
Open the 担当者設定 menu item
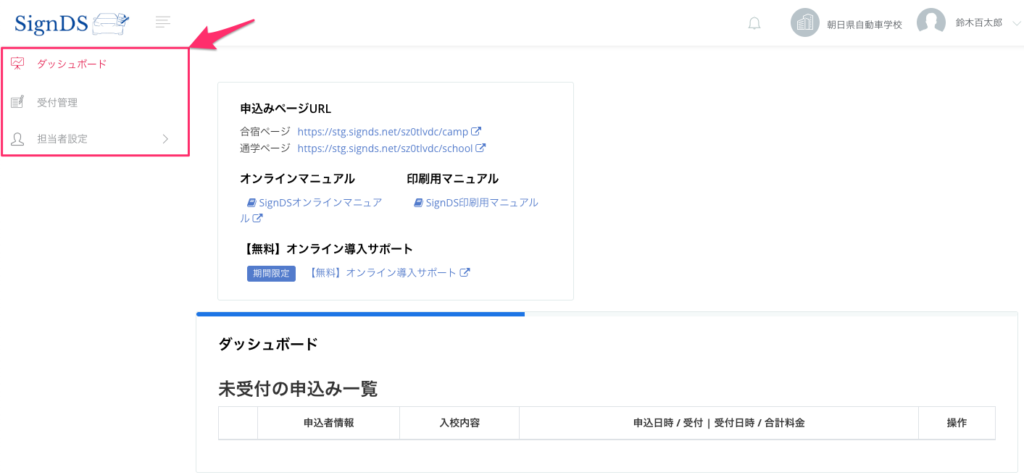(x=62, y=139)
